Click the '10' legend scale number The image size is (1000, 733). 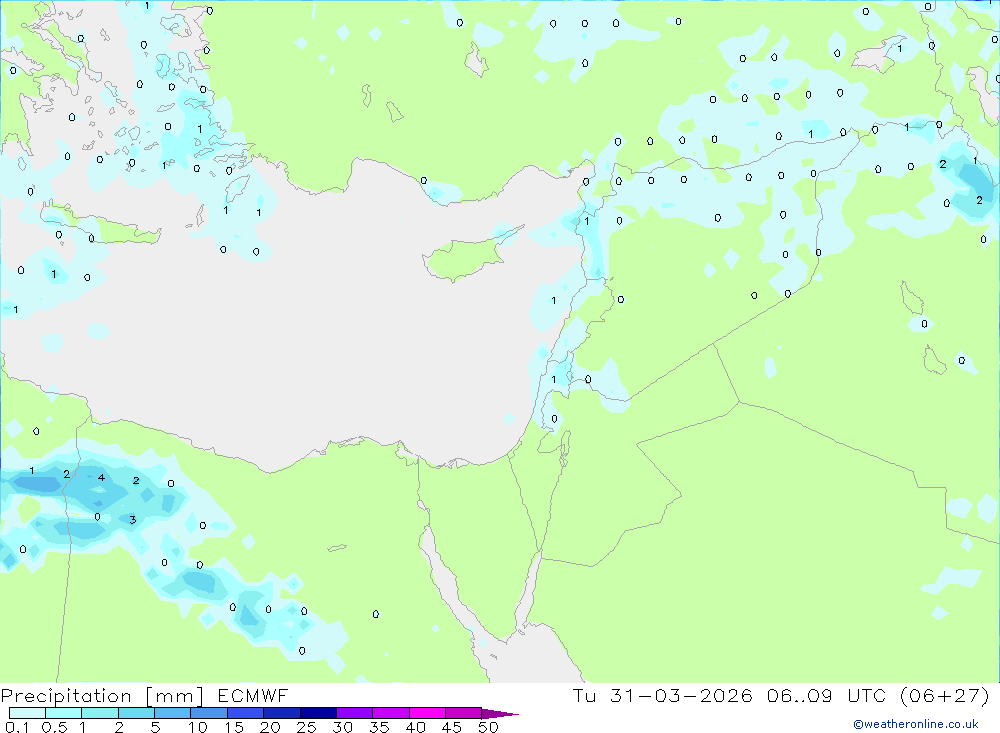(x=197, y=727)
